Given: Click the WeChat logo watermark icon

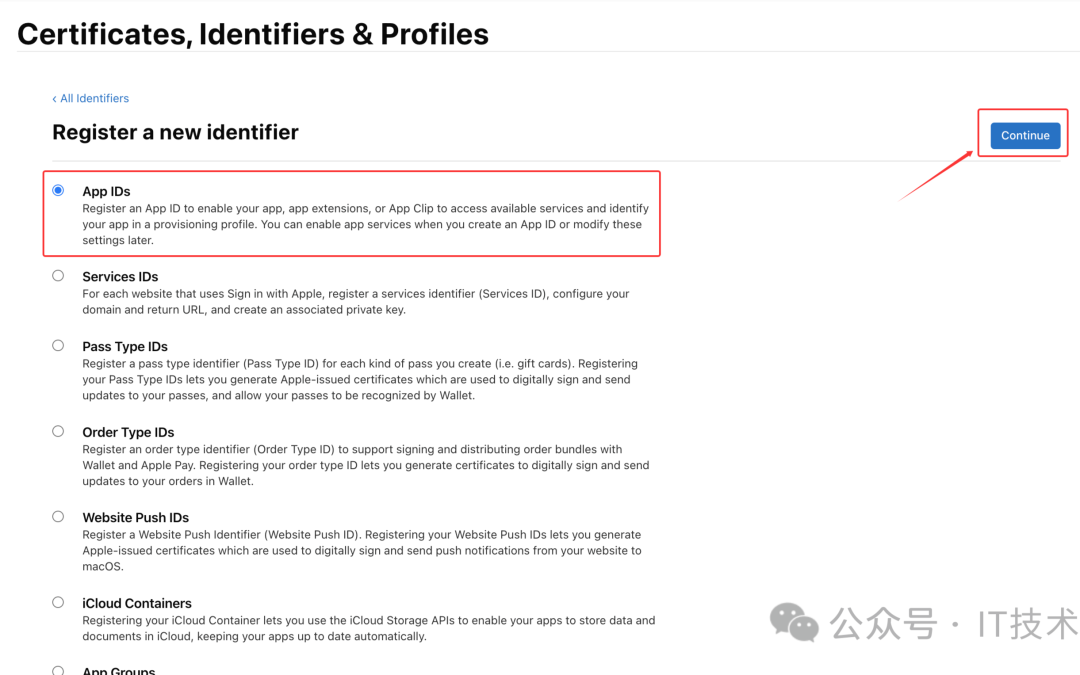Looking at the screenshot, I should tap(794, 622).
